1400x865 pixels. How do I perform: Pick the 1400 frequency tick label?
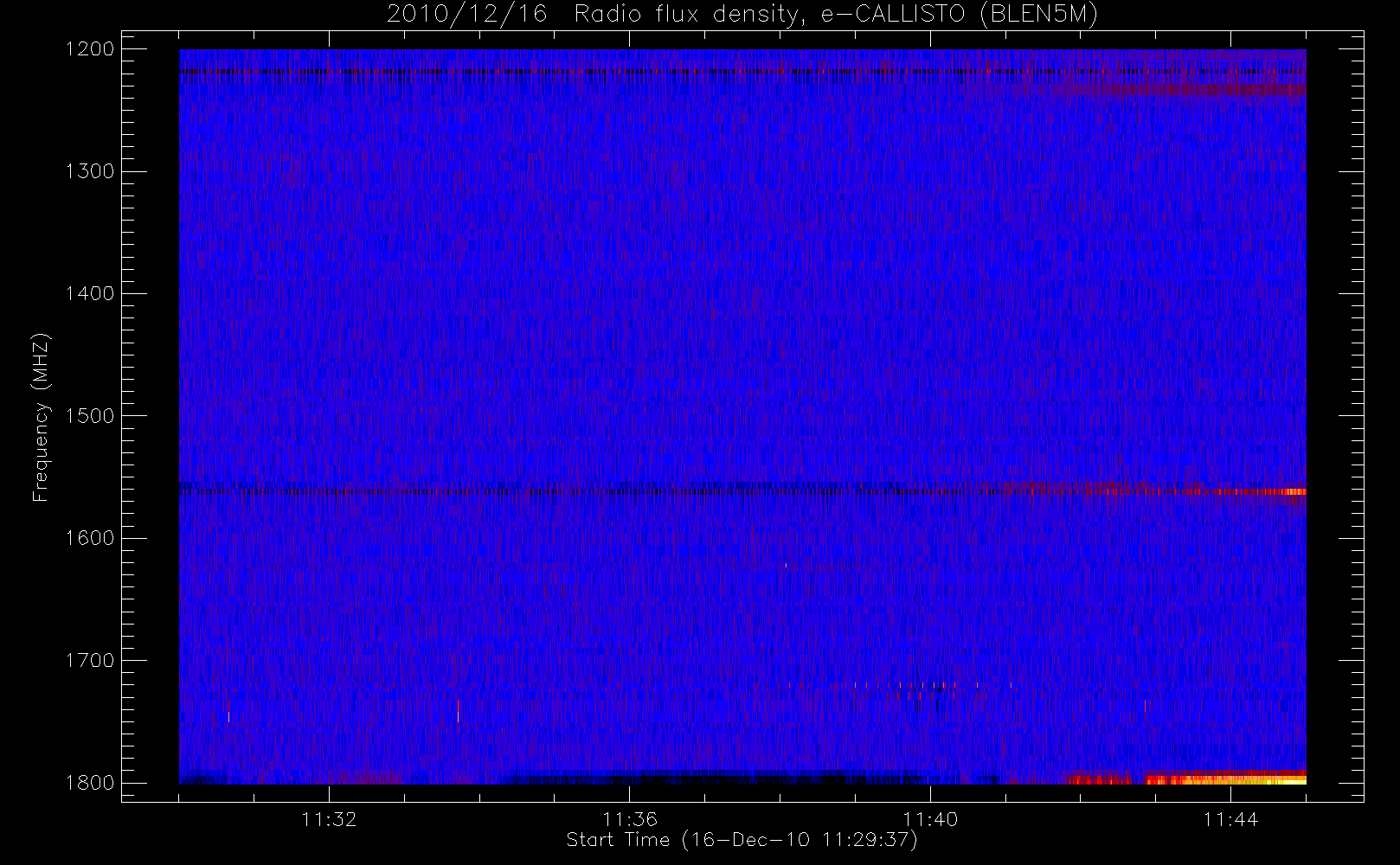(90, 293)
